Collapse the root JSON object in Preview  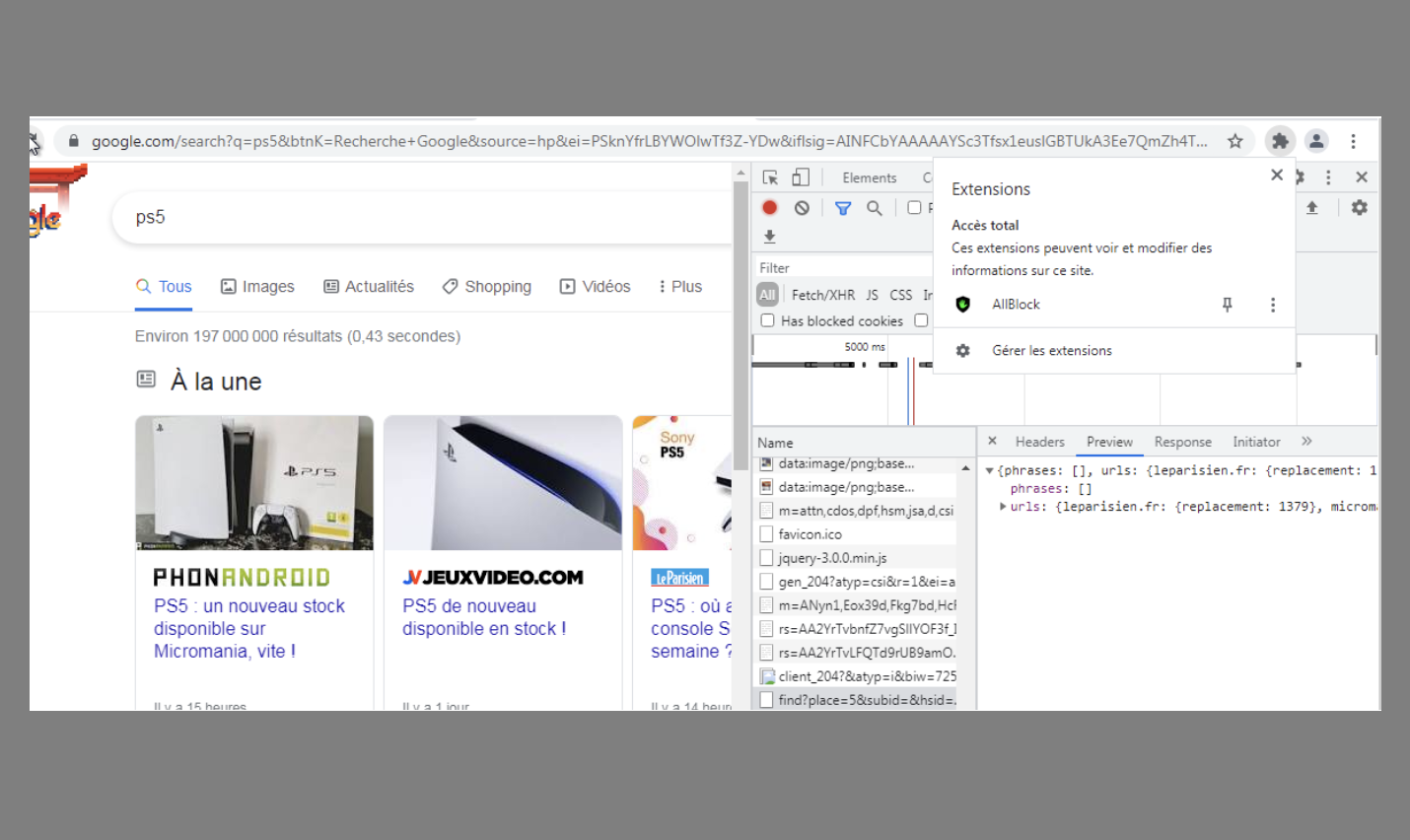[989, 470]
